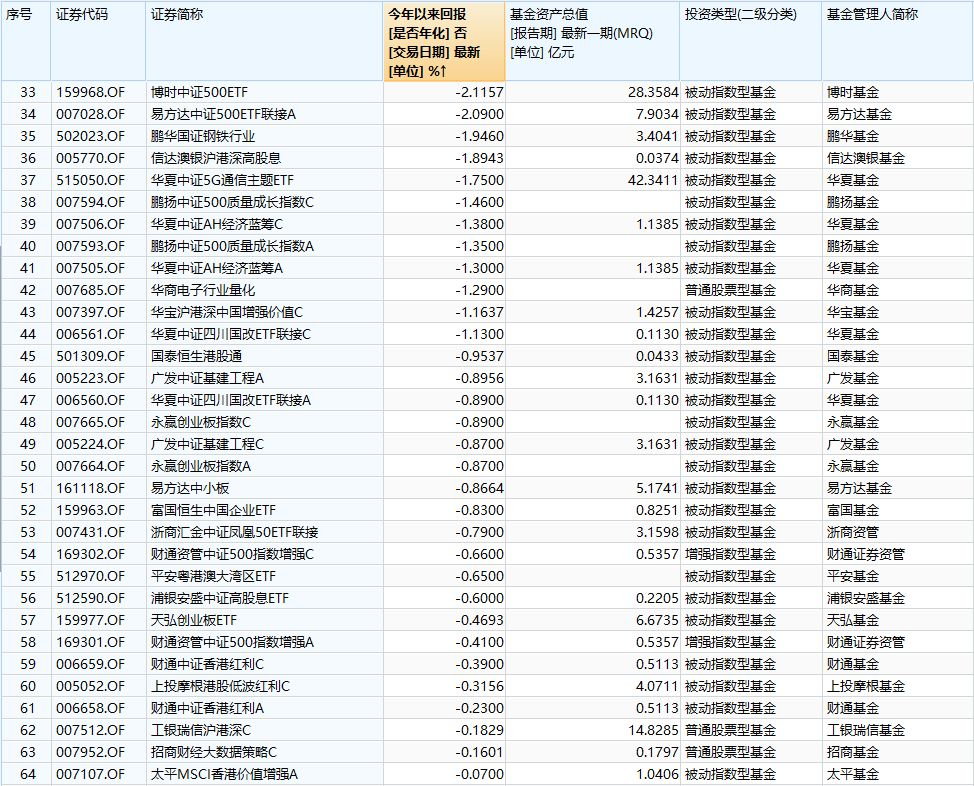Screen dimensions: 974x786
Task: Click the 基金管理人简称 column header
Action: (898, 42)
